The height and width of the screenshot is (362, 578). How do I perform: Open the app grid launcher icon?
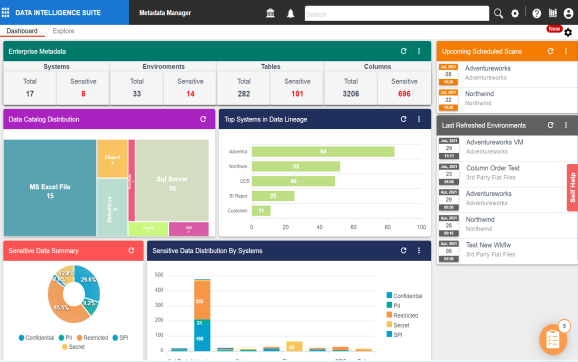pos(6,13)
